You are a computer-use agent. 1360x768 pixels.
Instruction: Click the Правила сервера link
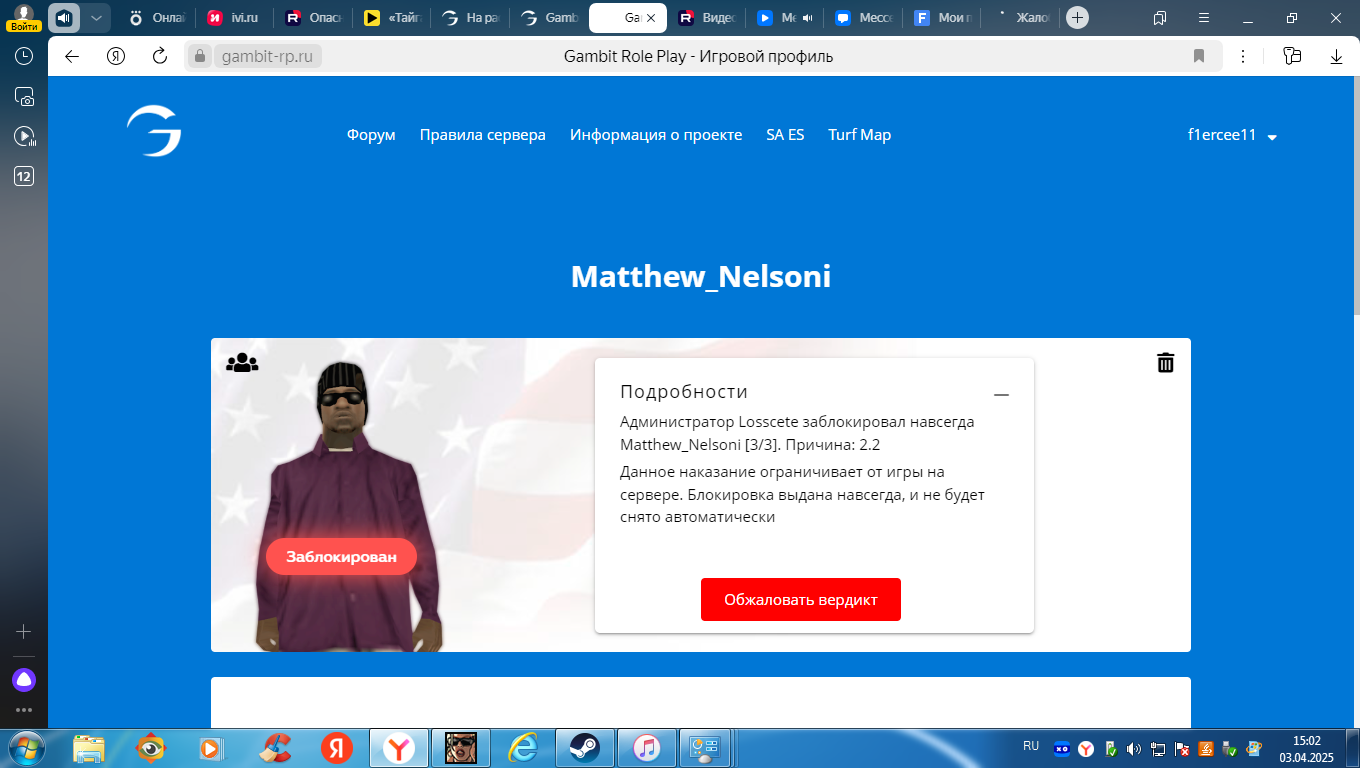click(x=482, y=135)
